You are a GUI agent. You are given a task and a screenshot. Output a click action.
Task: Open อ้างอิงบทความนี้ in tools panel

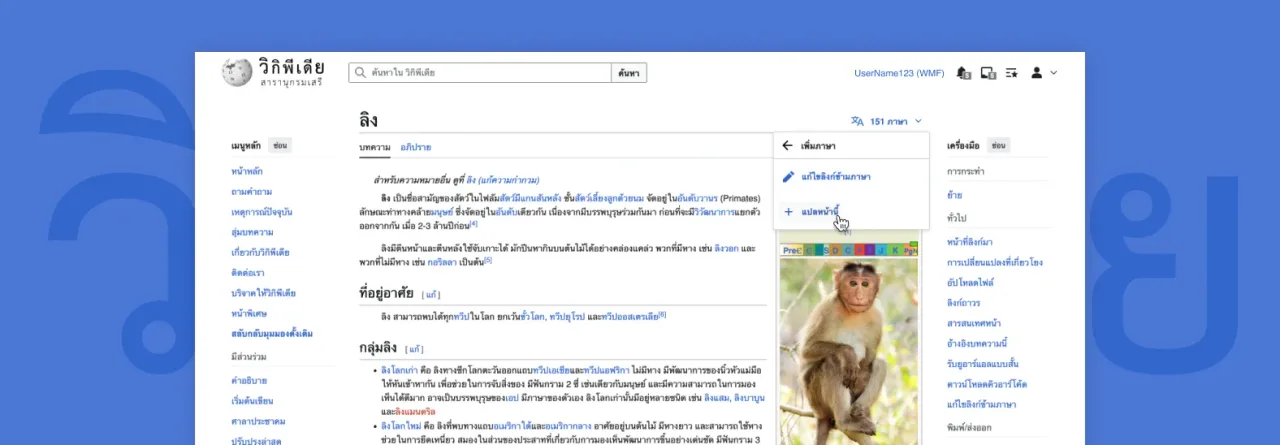979,343
